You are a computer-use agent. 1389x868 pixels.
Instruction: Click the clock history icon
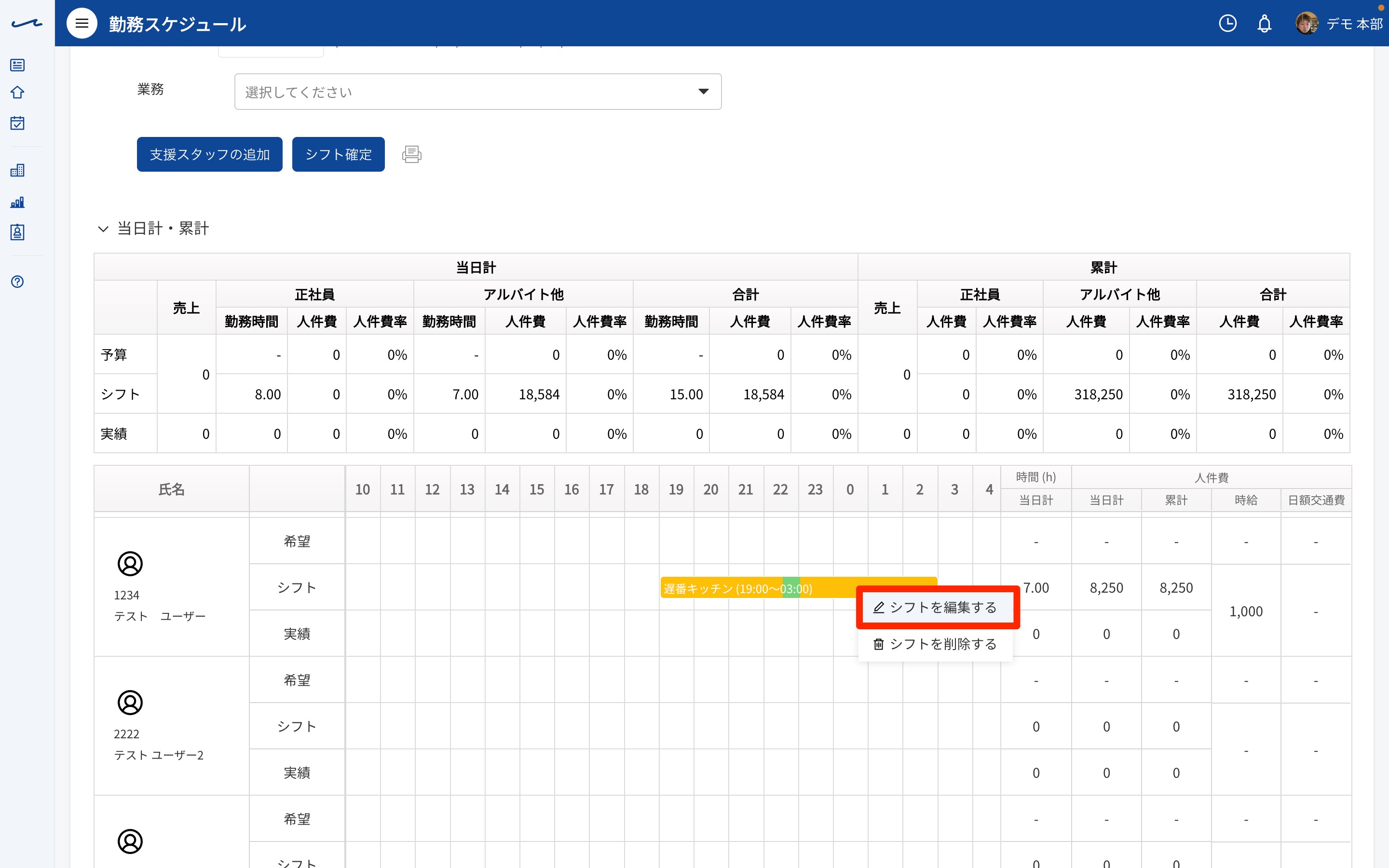[x=1227, y=24]
